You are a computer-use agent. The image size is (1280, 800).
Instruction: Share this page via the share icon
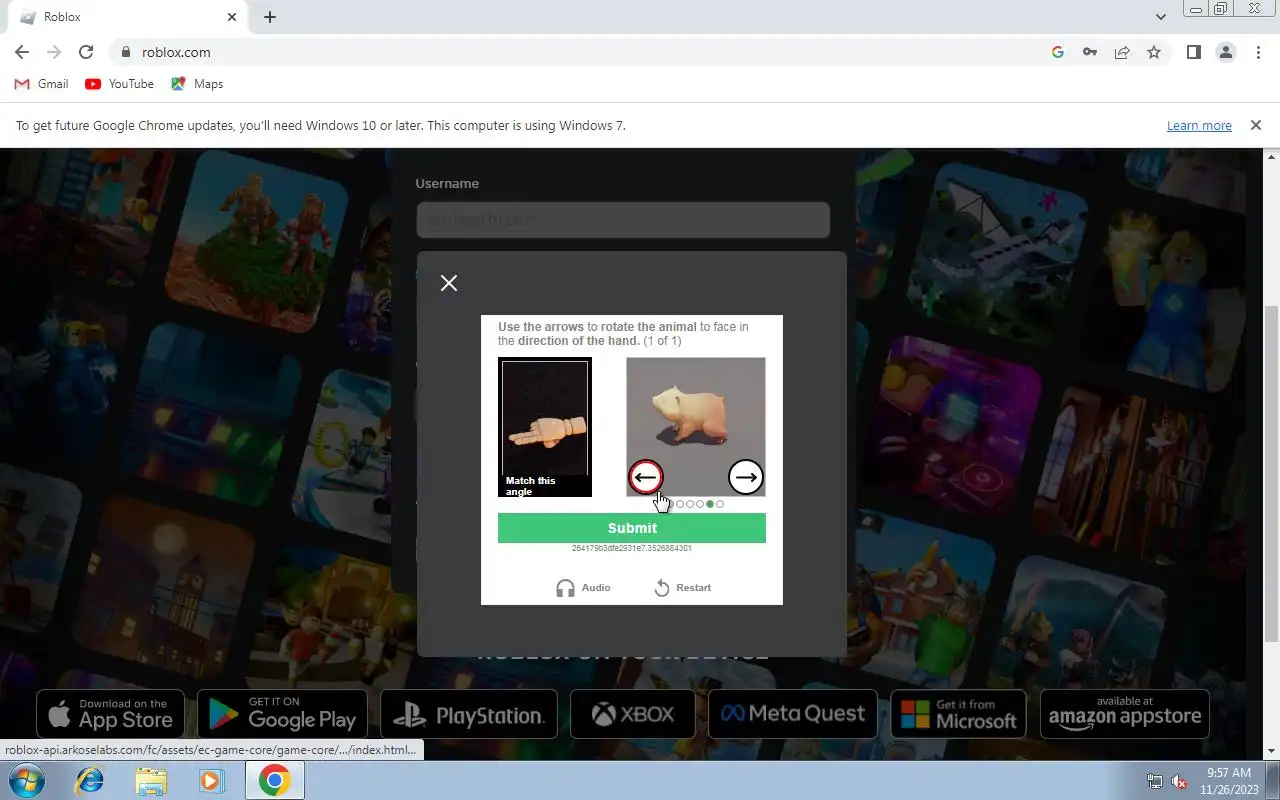pos(1122,52)
